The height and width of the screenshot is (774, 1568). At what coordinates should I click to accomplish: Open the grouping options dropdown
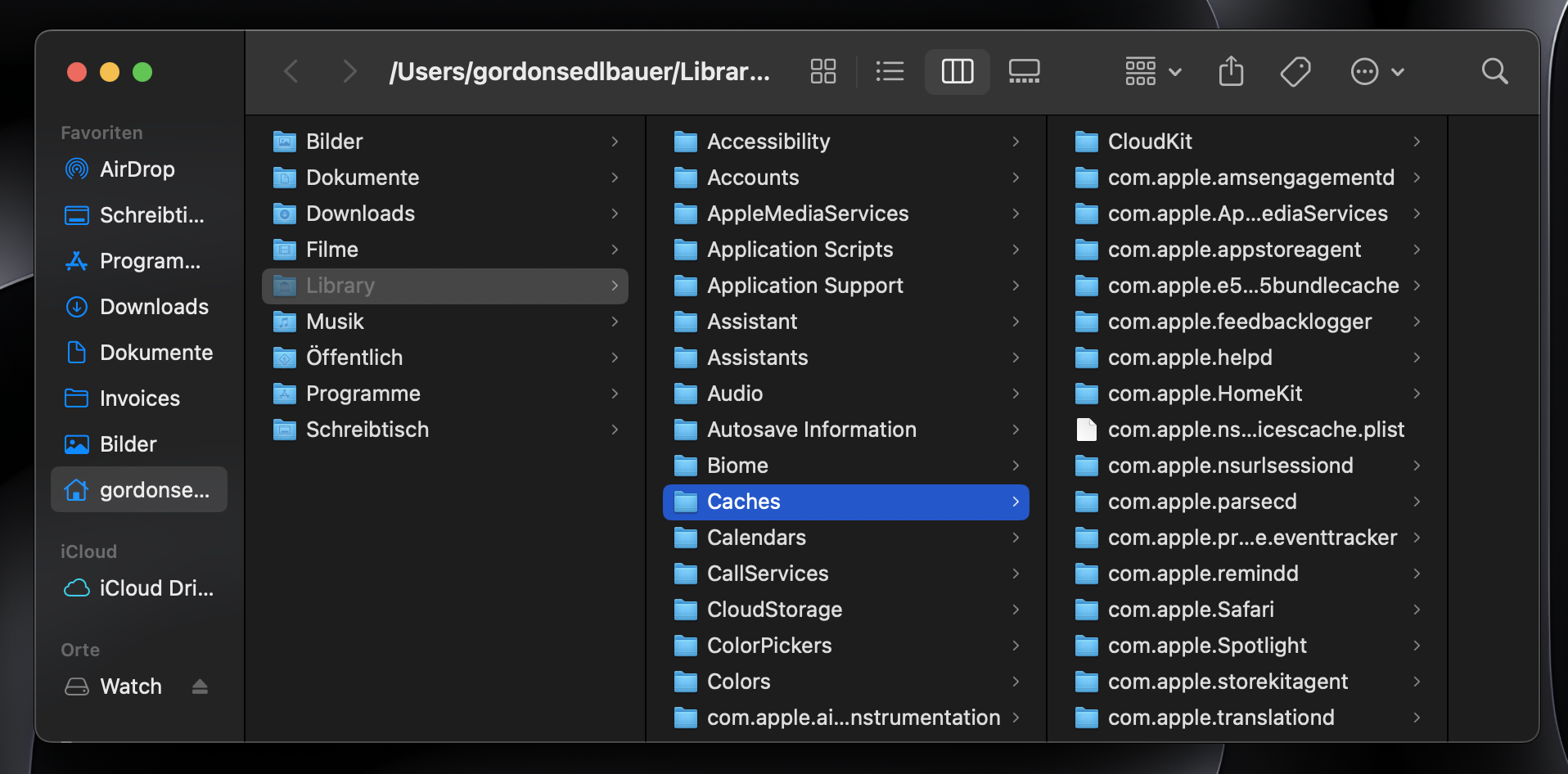tap(1152, 71)
